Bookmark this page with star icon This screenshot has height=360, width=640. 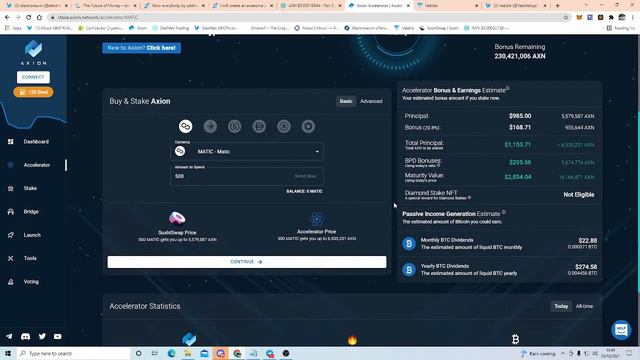pyautogui.click(x=566, y=18)
